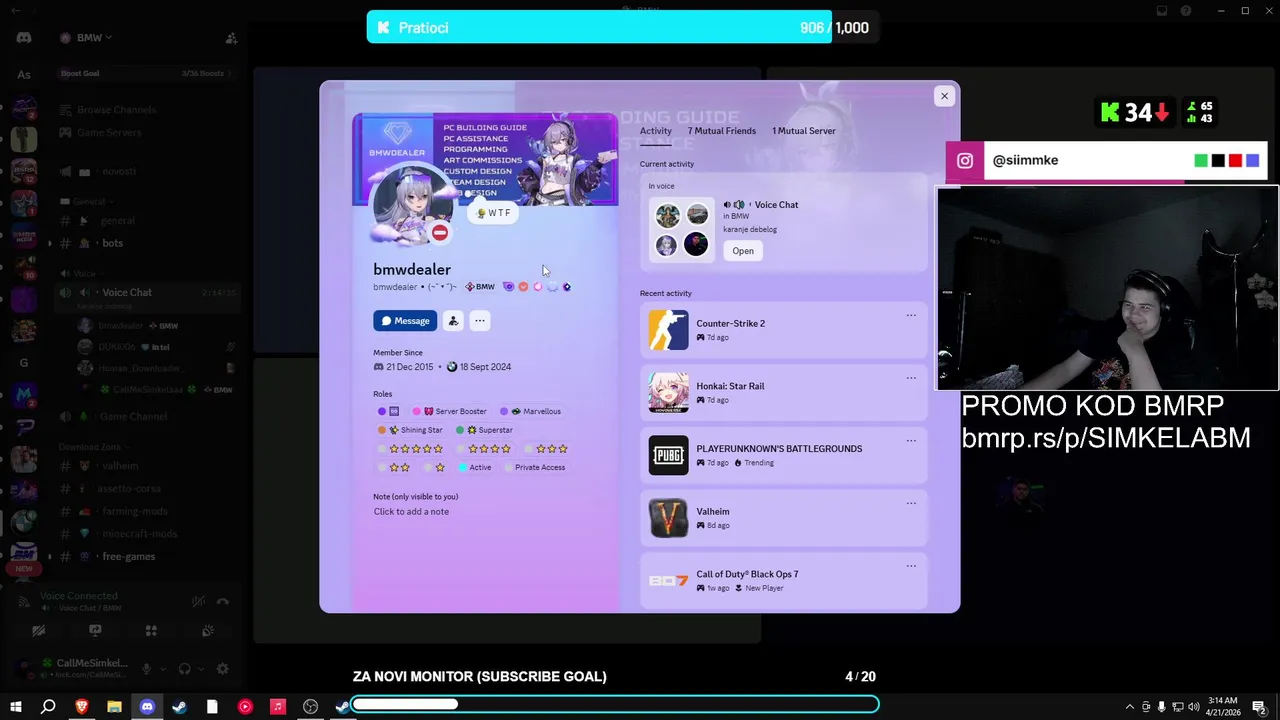Open the Boost Goal bar
This screenshot has height=720, width=1280.
(x=146, y=73)
